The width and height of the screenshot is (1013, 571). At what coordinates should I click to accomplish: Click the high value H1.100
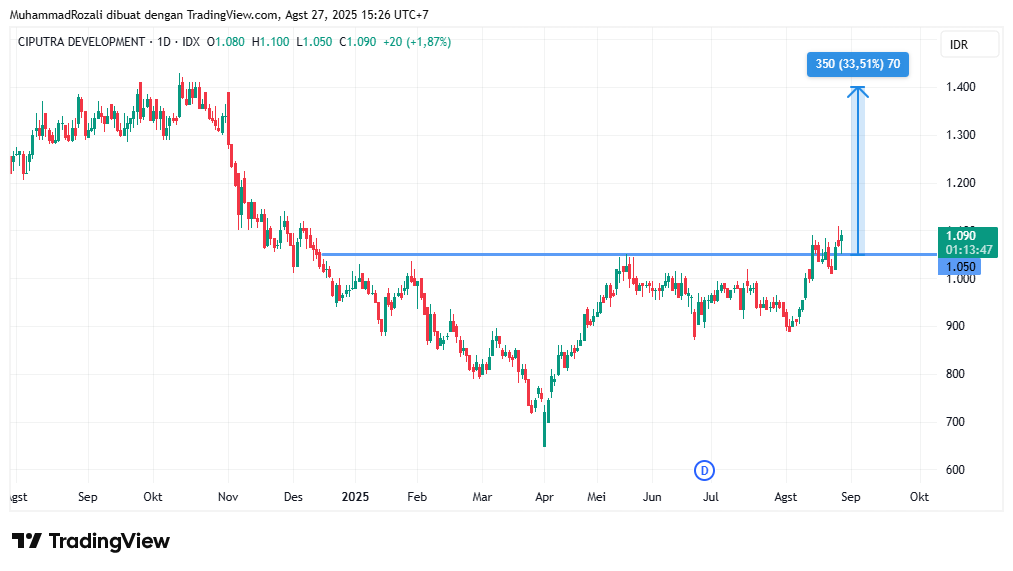(x=271, y=42)
